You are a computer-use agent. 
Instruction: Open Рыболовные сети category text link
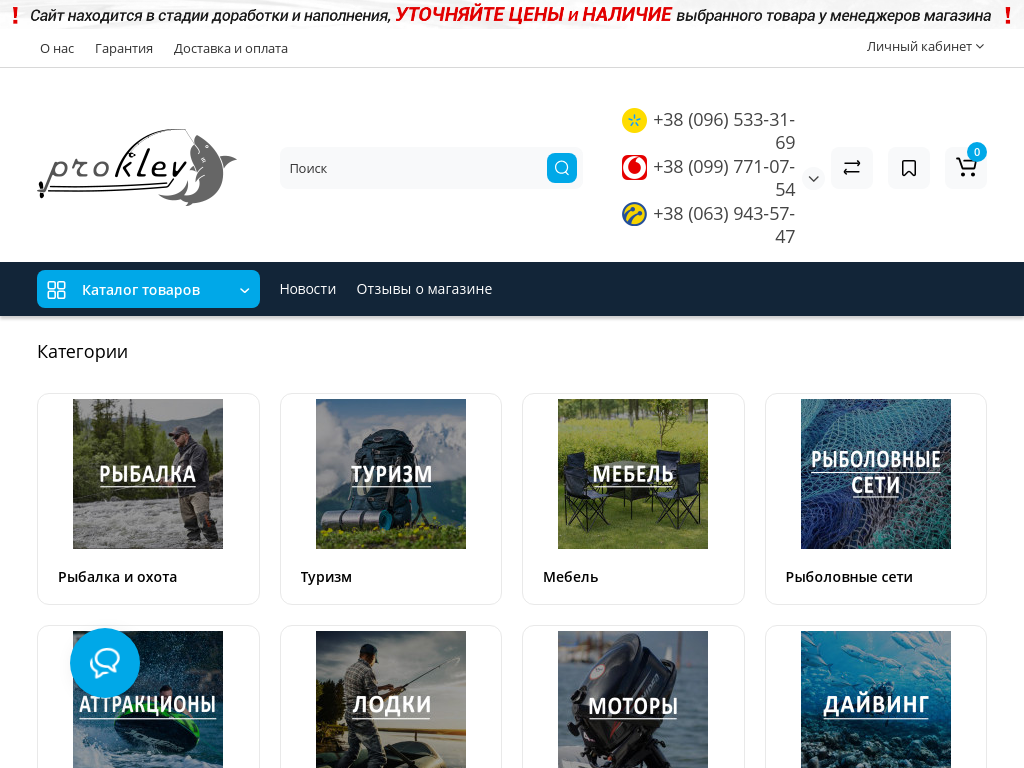click(x=849, y=577)
